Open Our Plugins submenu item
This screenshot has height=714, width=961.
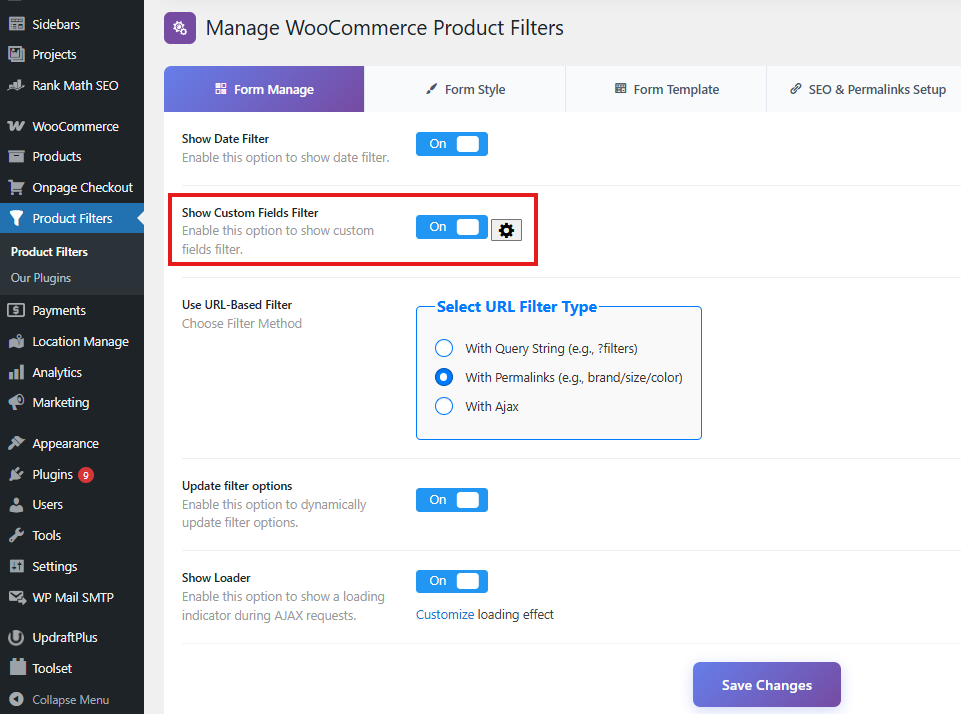(40, 278)
